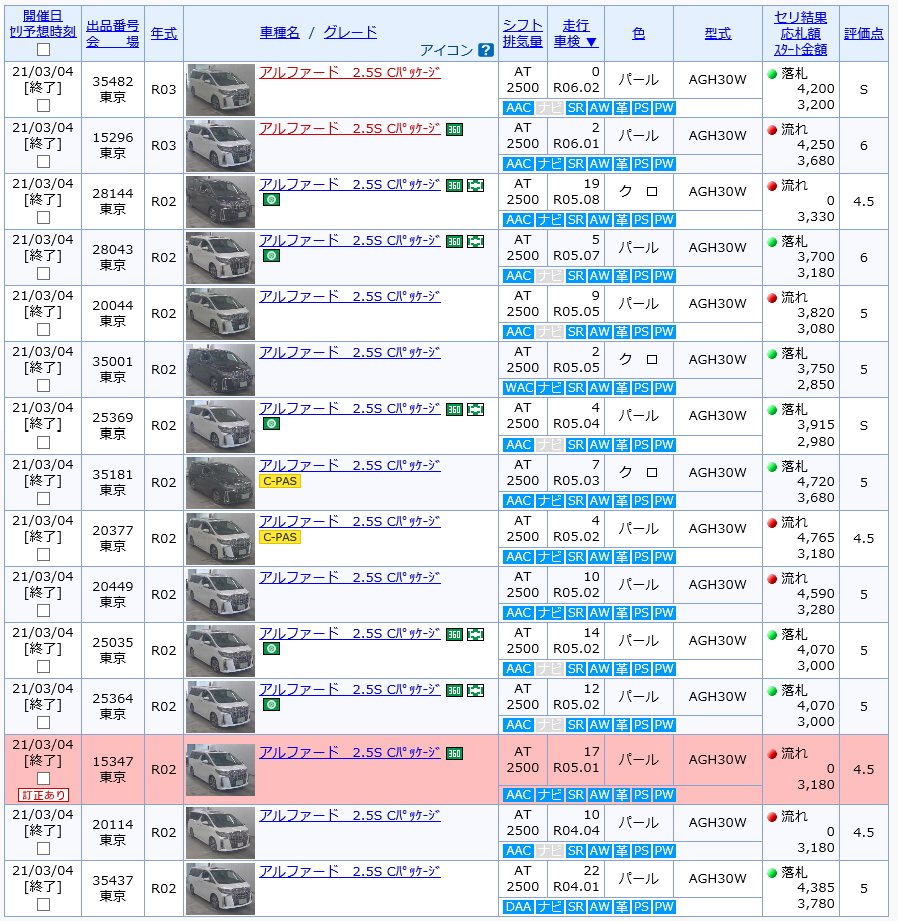
Task: Open アルファード link for lot 35001
Action: coord(349,352)
